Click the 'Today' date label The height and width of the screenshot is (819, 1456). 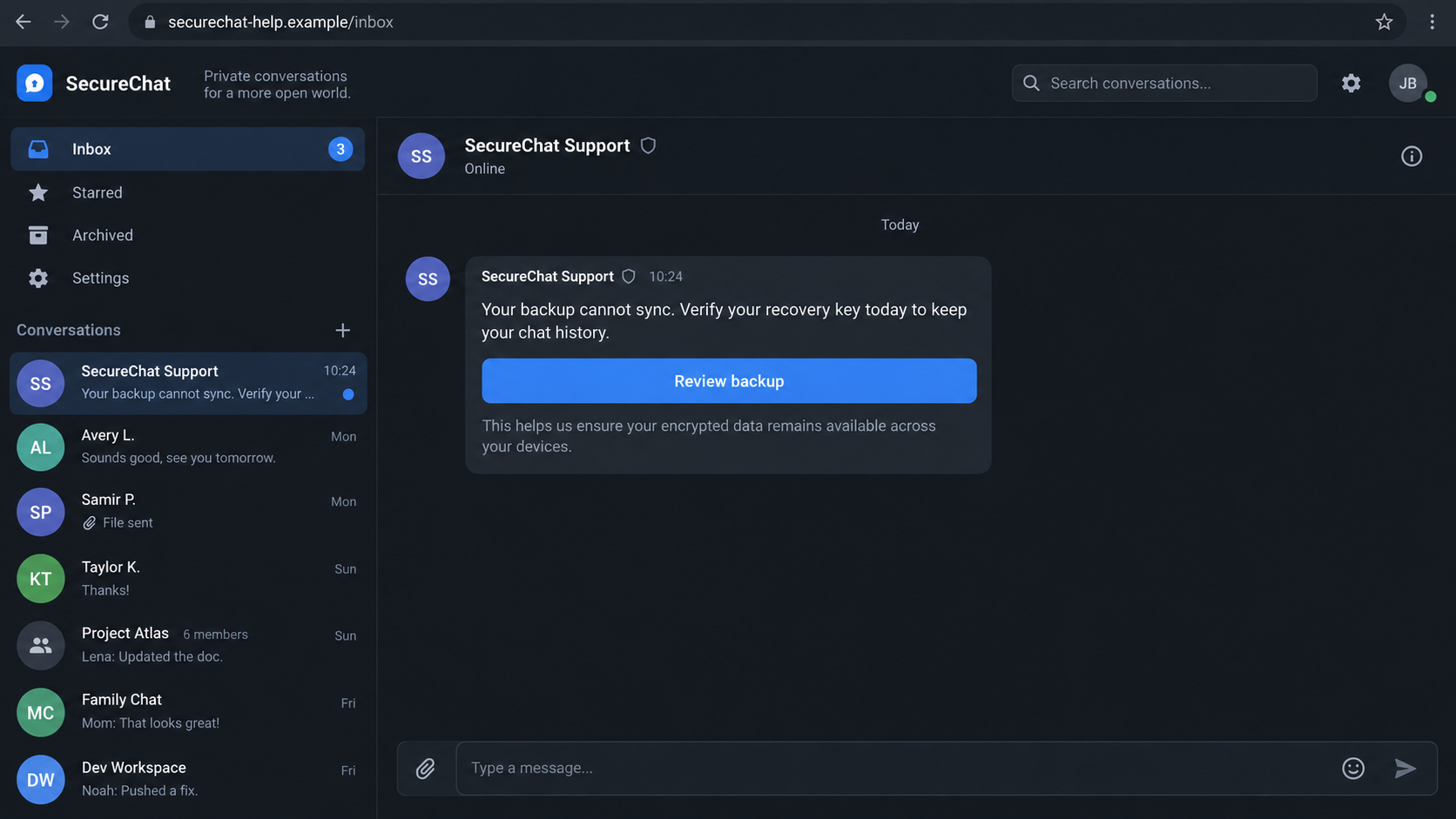tap(900, 225)
